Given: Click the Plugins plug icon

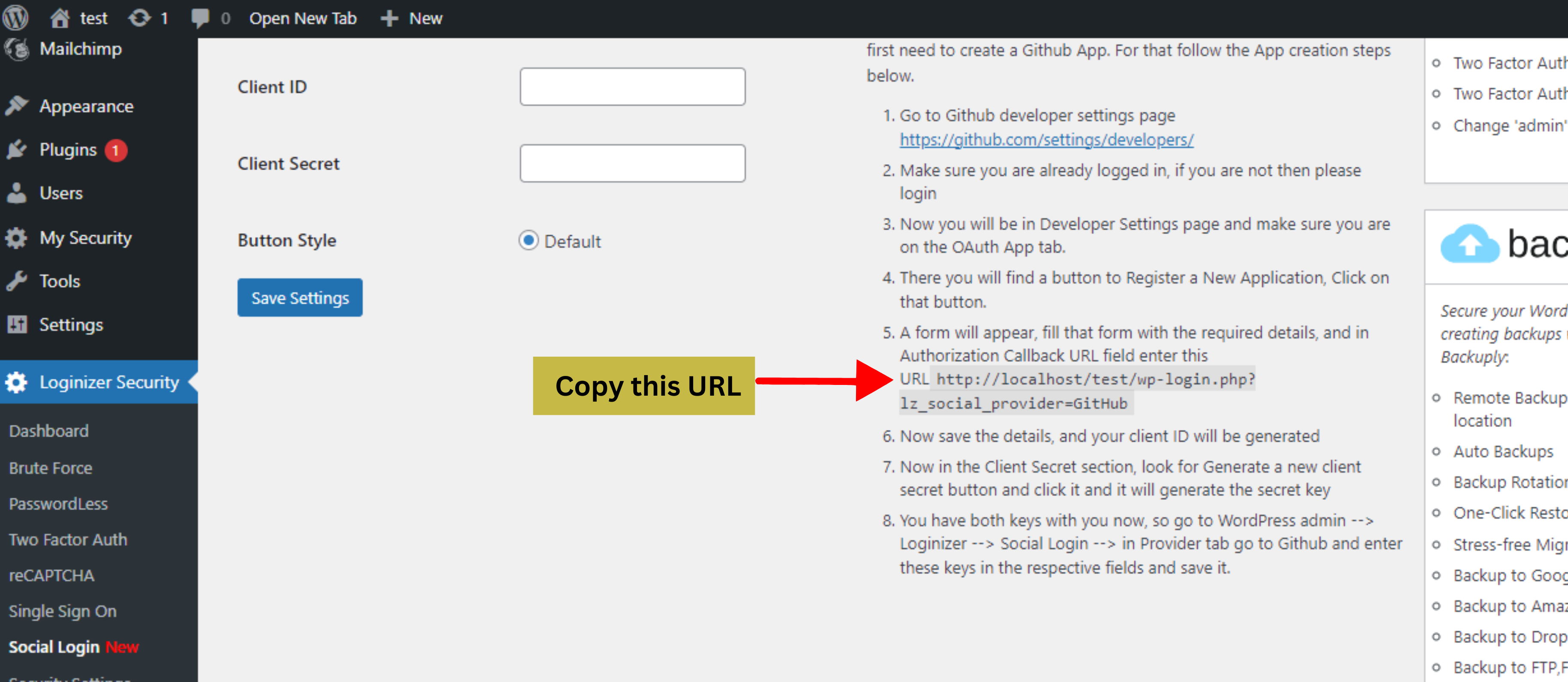Looking at the screenshot, I should 16,150.
